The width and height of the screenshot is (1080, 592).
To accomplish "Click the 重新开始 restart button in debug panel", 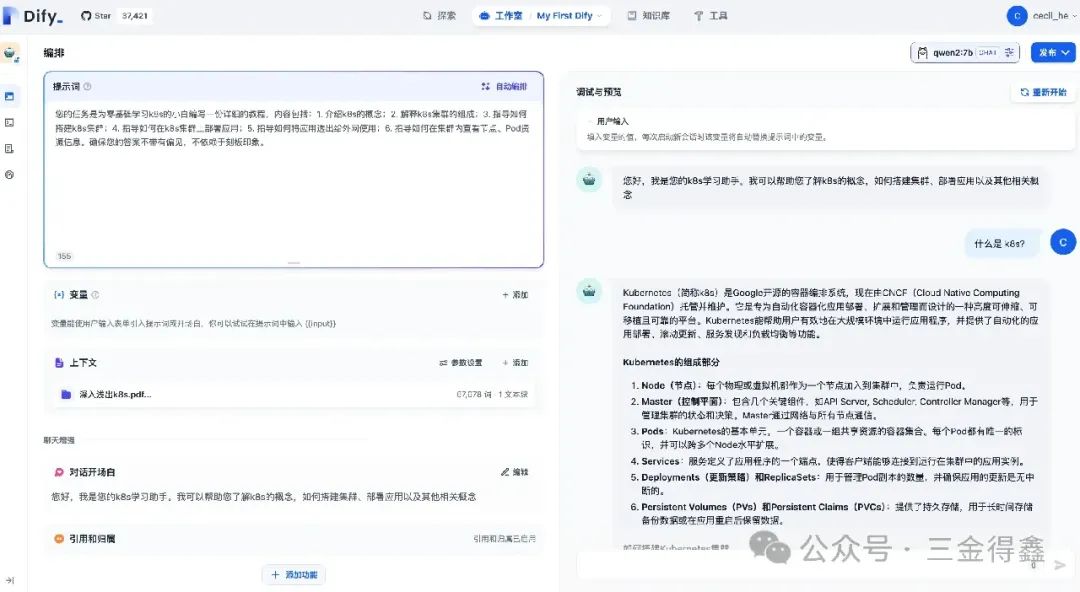I will click(x=1041, y=90).
